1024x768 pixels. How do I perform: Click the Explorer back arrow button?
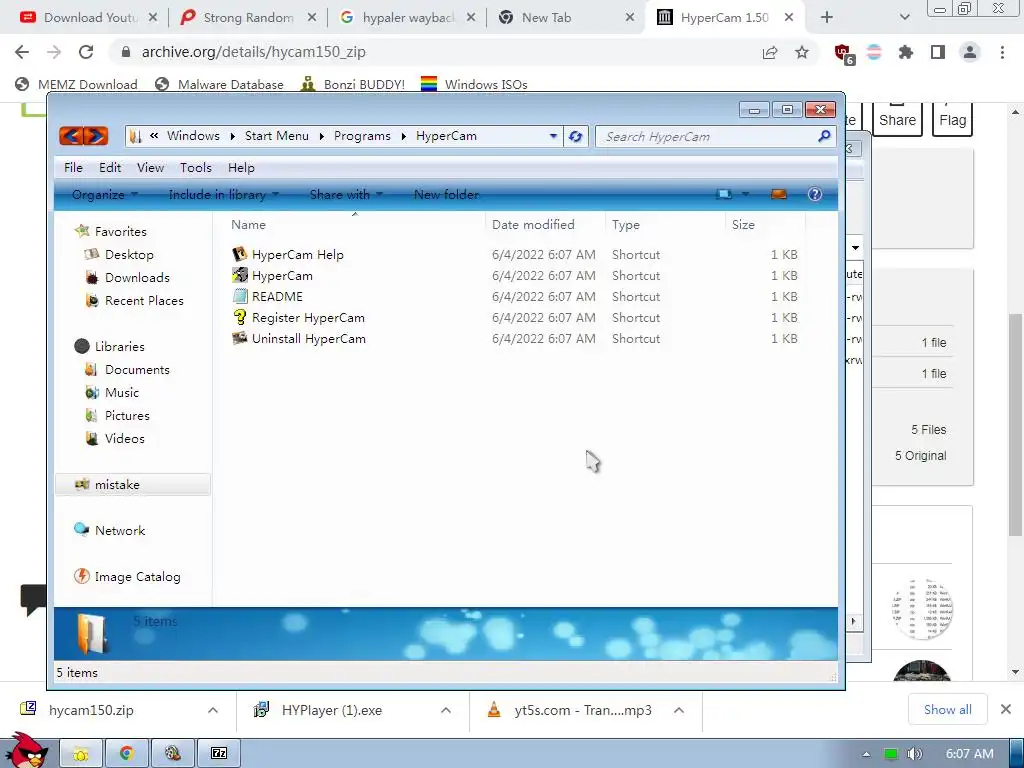pos(71,136)
